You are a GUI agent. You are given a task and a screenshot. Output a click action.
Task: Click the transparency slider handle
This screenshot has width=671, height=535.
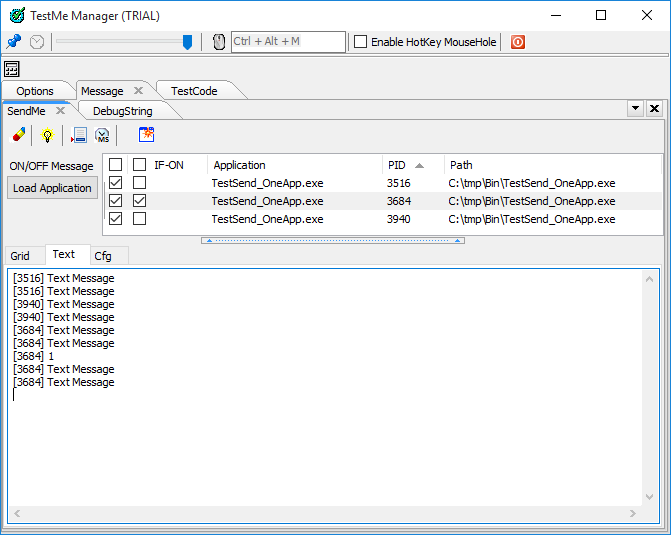(x=187, y=42)
